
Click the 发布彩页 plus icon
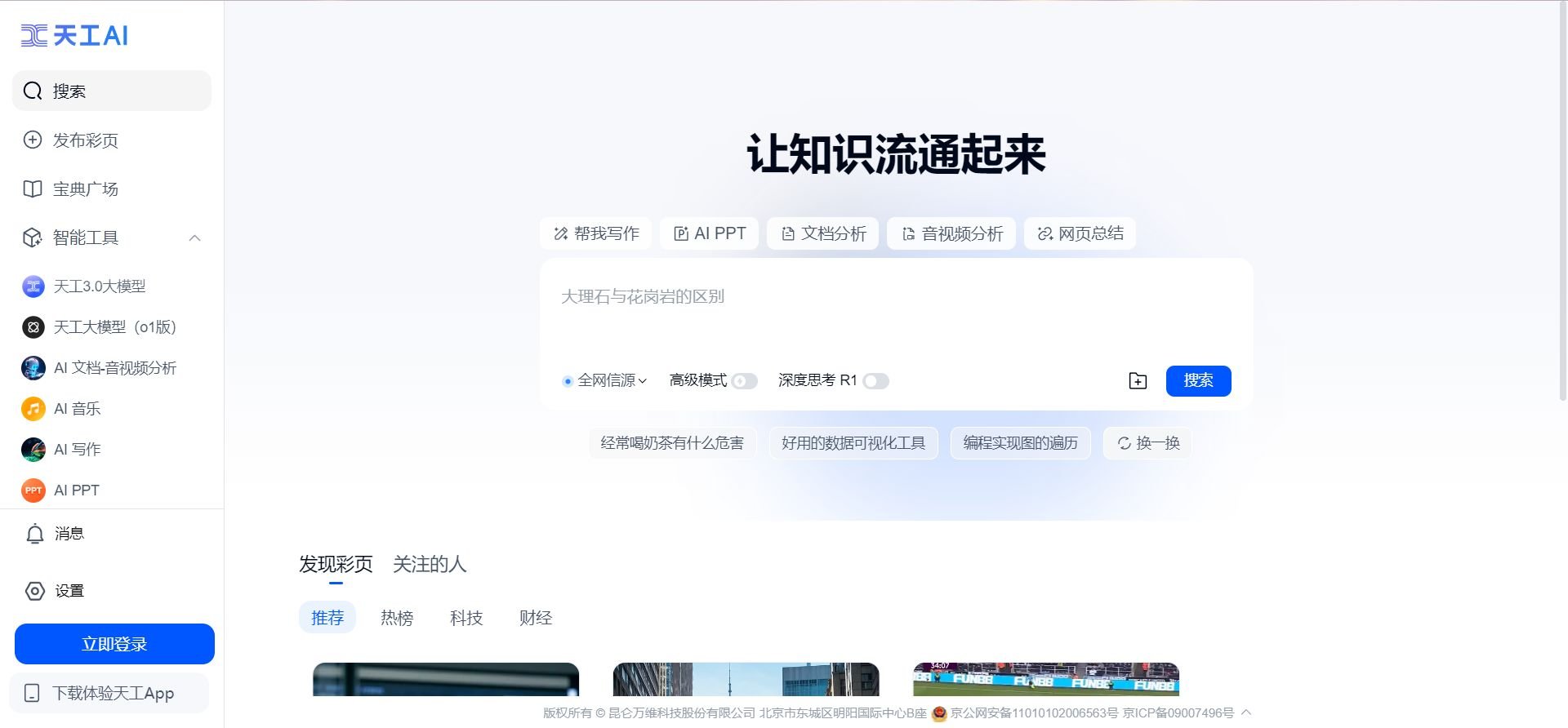33,140
